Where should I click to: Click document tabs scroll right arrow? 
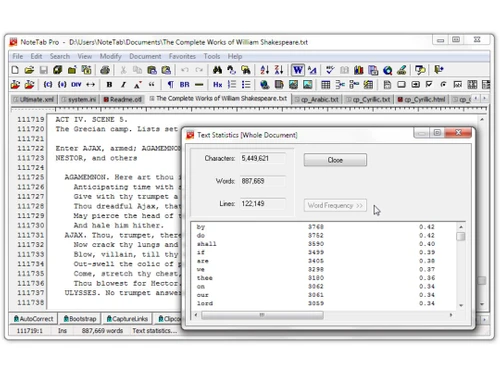pyautogui.click(x=484, y=98)
